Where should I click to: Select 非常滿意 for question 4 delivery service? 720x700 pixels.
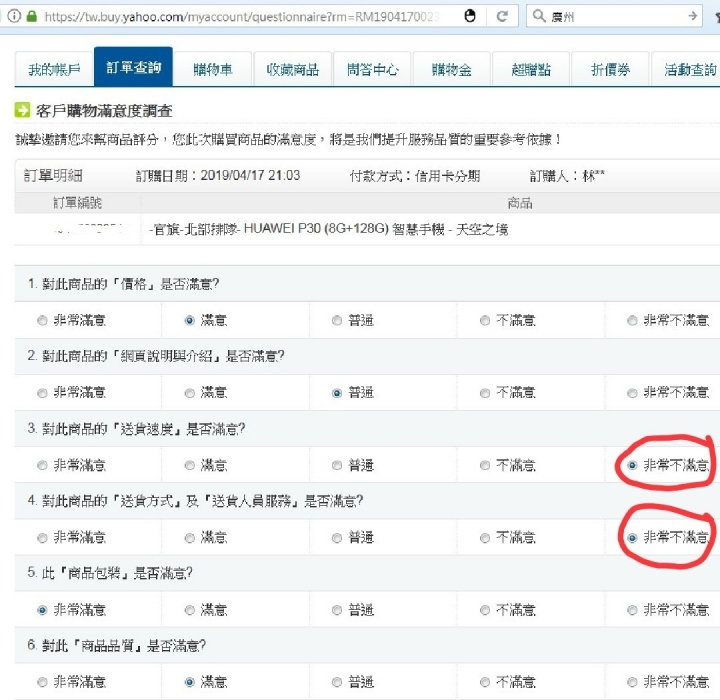coord(42,537)
